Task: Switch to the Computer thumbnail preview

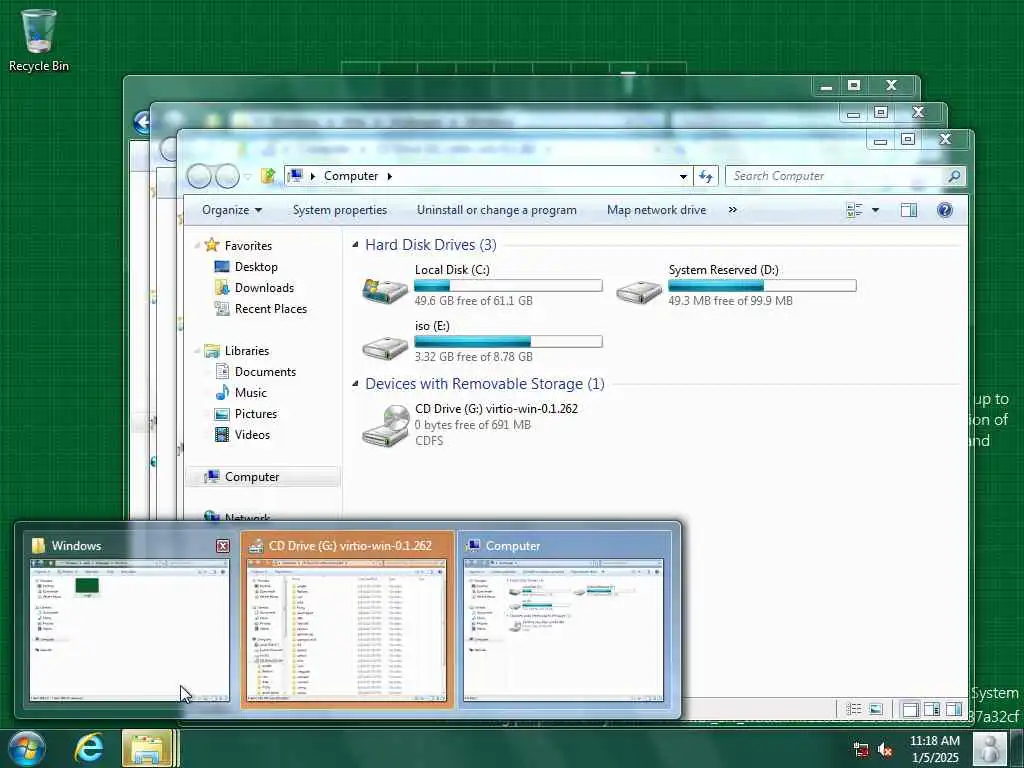Action: point(564,620)
